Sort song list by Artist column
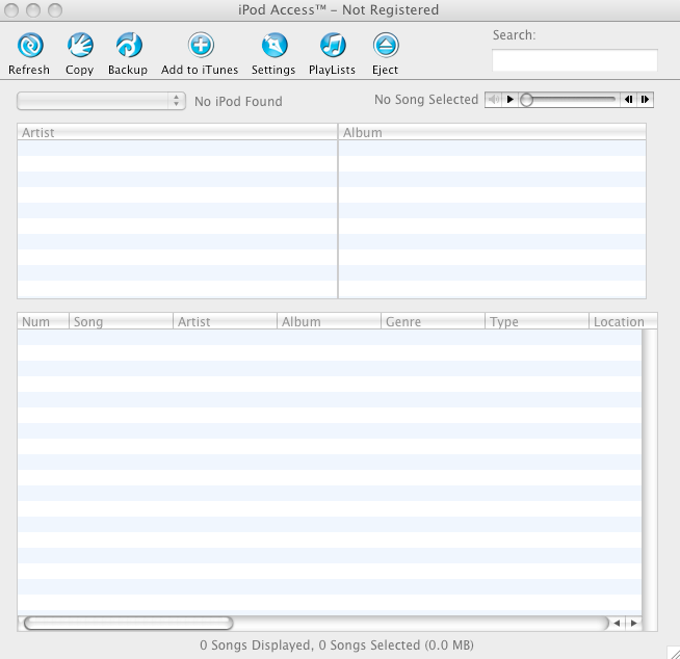680x659 pixels. point(225,321)
